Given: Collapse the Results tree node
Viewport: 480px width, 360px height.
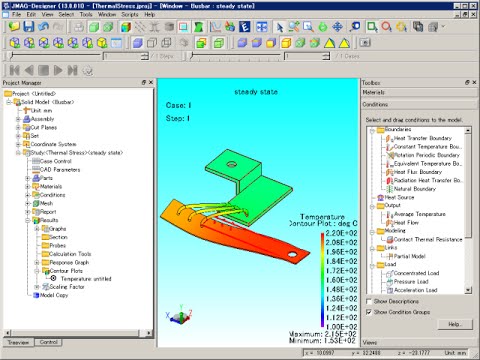Looking at the screenshot, I should coord(28,220).
